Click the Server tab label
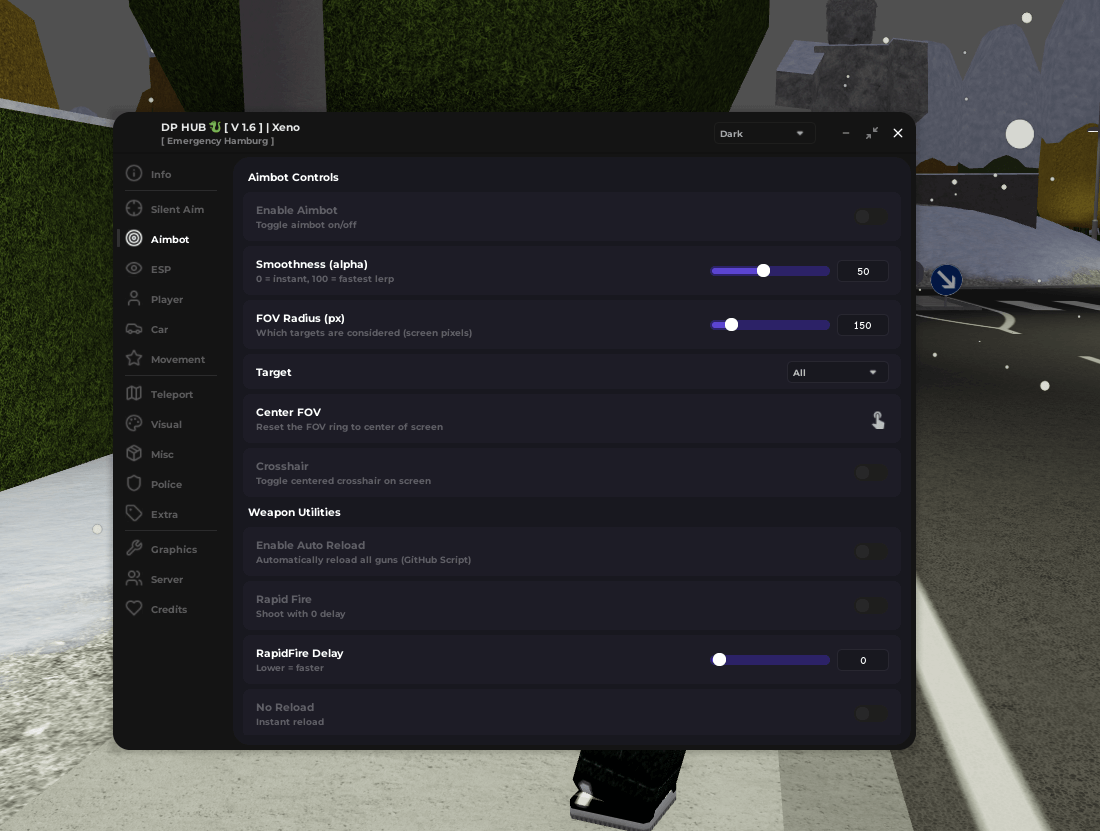Viewport: 1100px width, 831px height. (167, 580)
